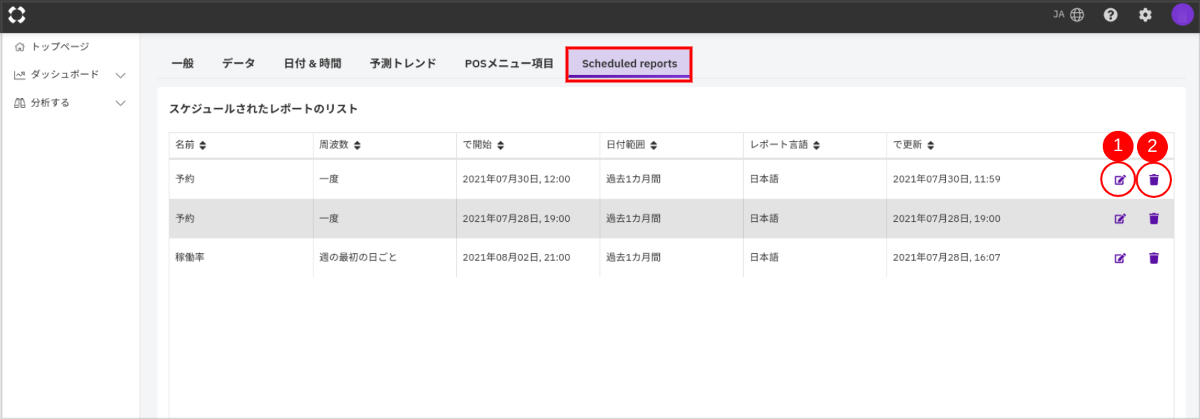The height and width of the screenshot is (419, 1200).
Task: Go to トップページ in sidebar
Action: [x=59, y=47]
